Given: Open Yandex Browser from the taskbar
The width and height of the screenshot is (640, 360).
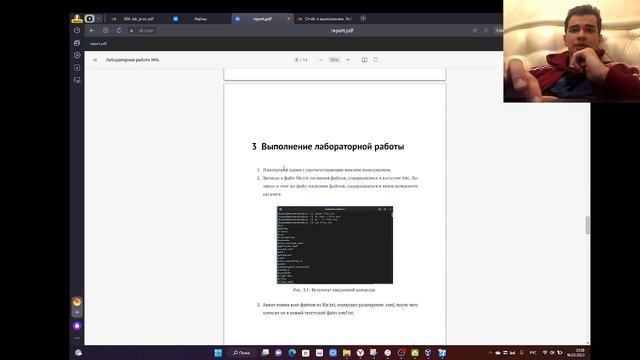Looking at the screenshot, I should [360, 353].
